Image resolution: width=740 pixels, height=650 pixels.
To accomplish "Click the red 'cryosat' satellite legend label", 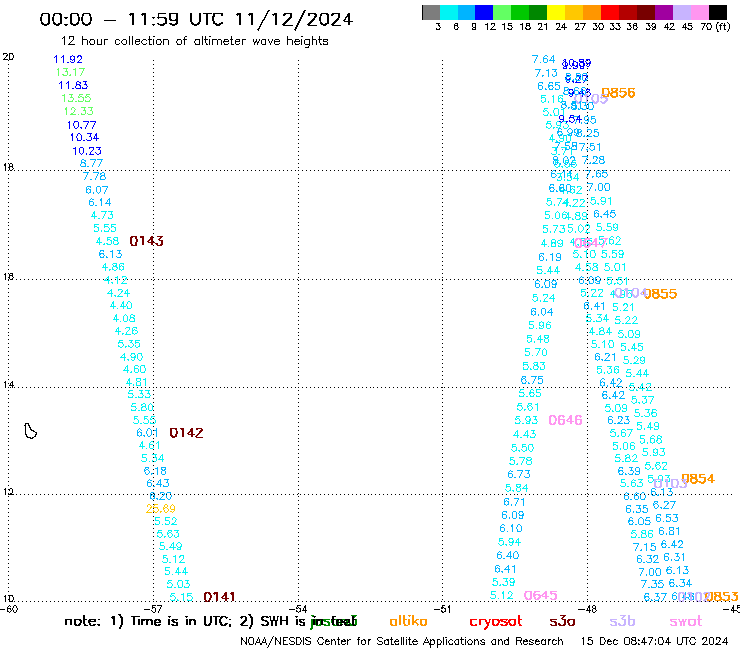I will pos(496,621).
